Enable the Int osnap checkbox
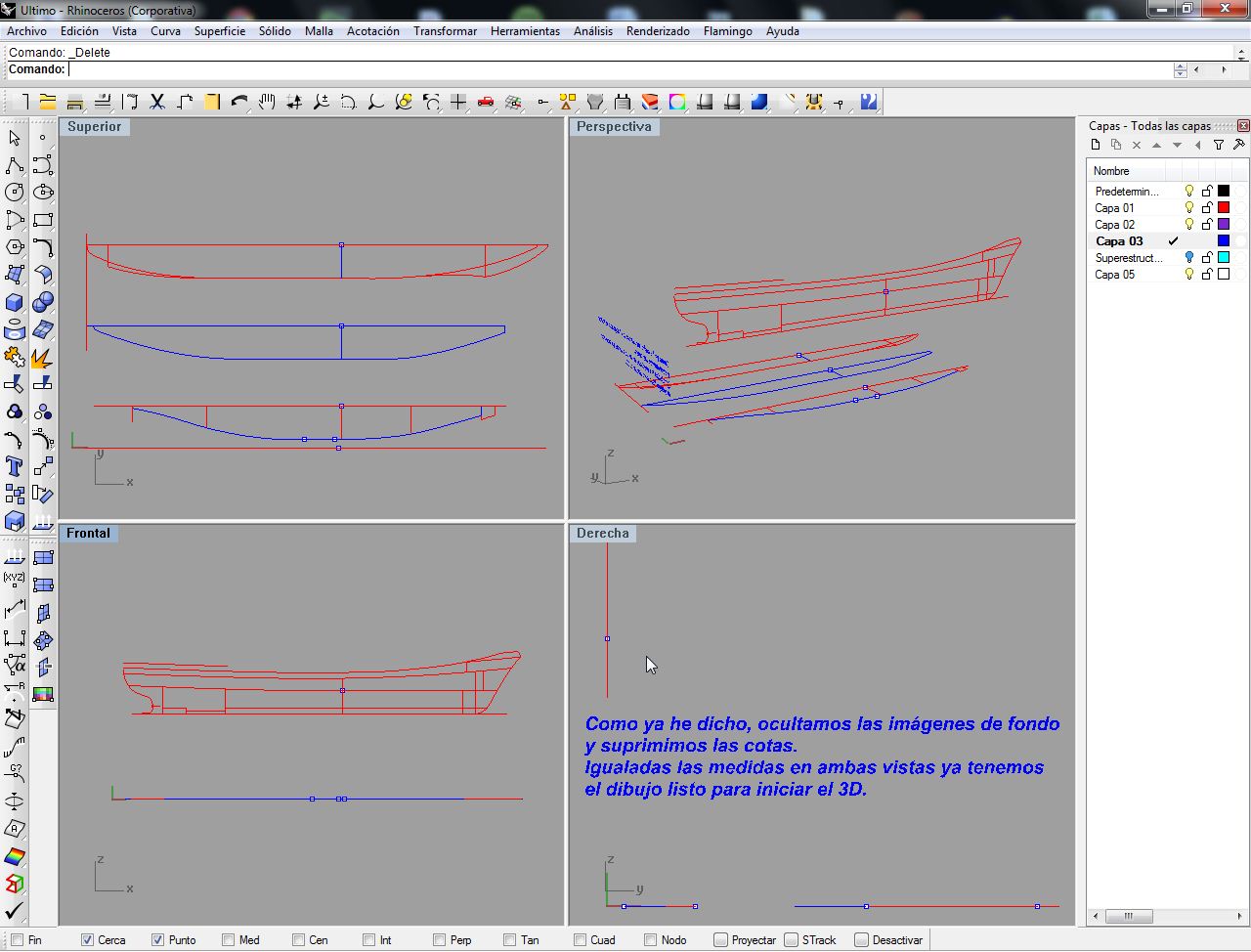Viewport: 1251px width, 952px height. (368, 940)
